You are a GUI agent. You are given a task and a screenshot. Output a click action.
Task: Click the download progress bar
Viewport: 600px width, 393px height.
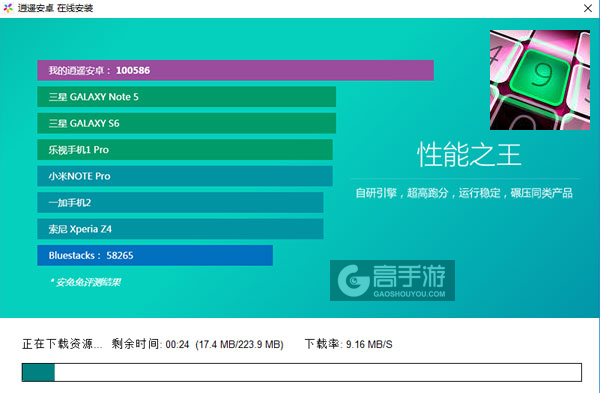pyautogui.click(x=302, y=372)
